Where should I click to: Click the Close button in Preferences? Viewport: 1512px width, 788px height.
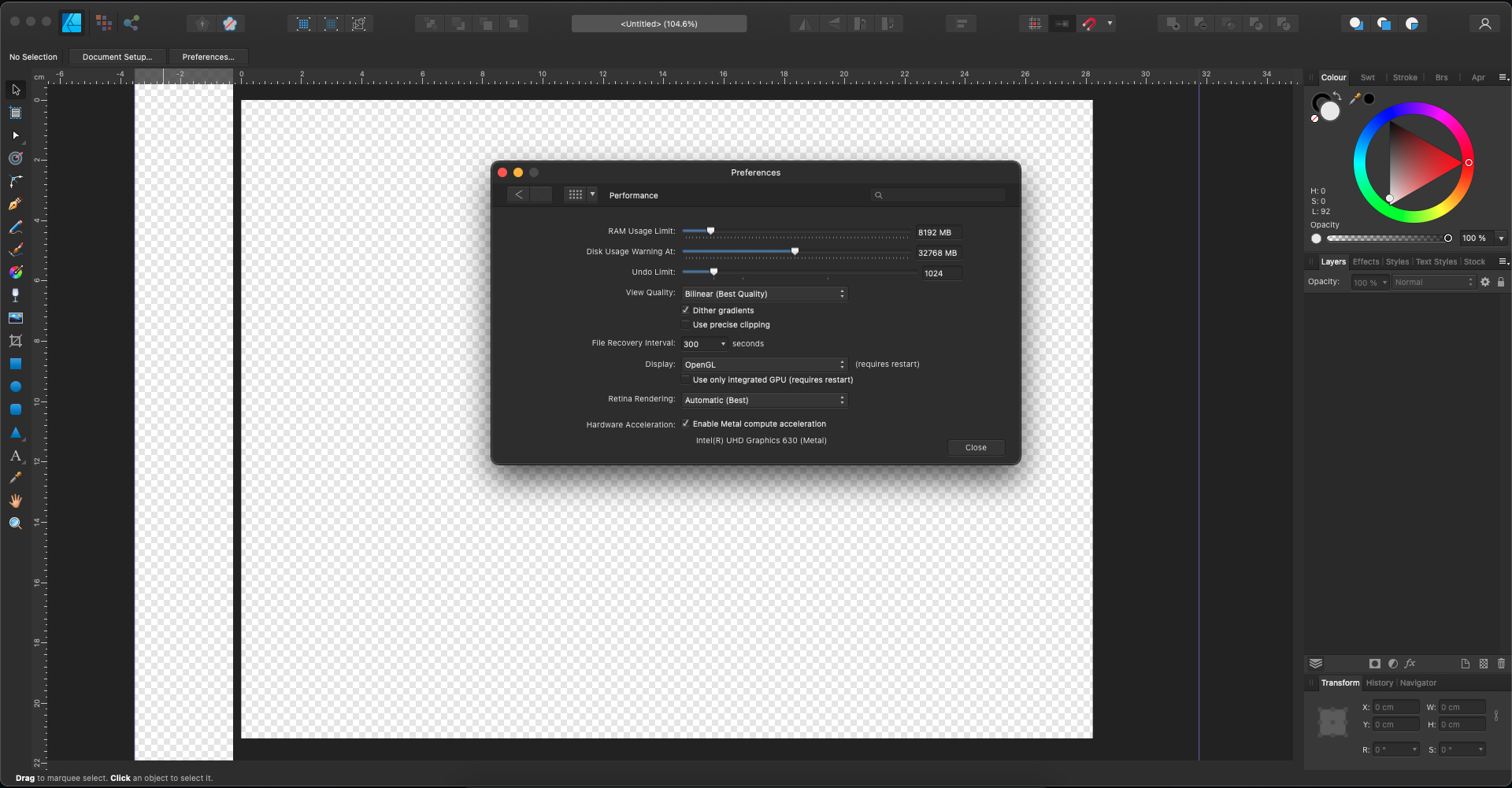pyautogui.click(x=976, y=447)
